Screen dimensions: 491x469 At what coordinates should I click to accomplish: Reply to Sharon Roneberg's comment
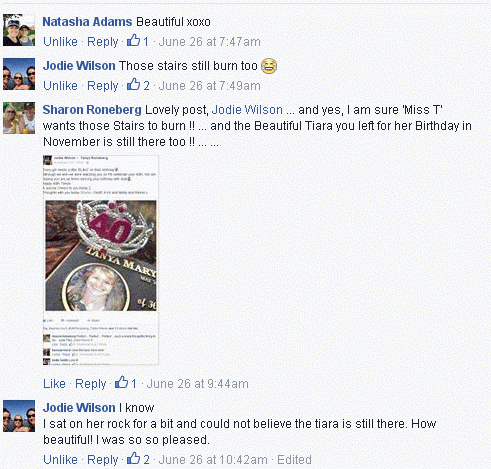pos(91,384)
